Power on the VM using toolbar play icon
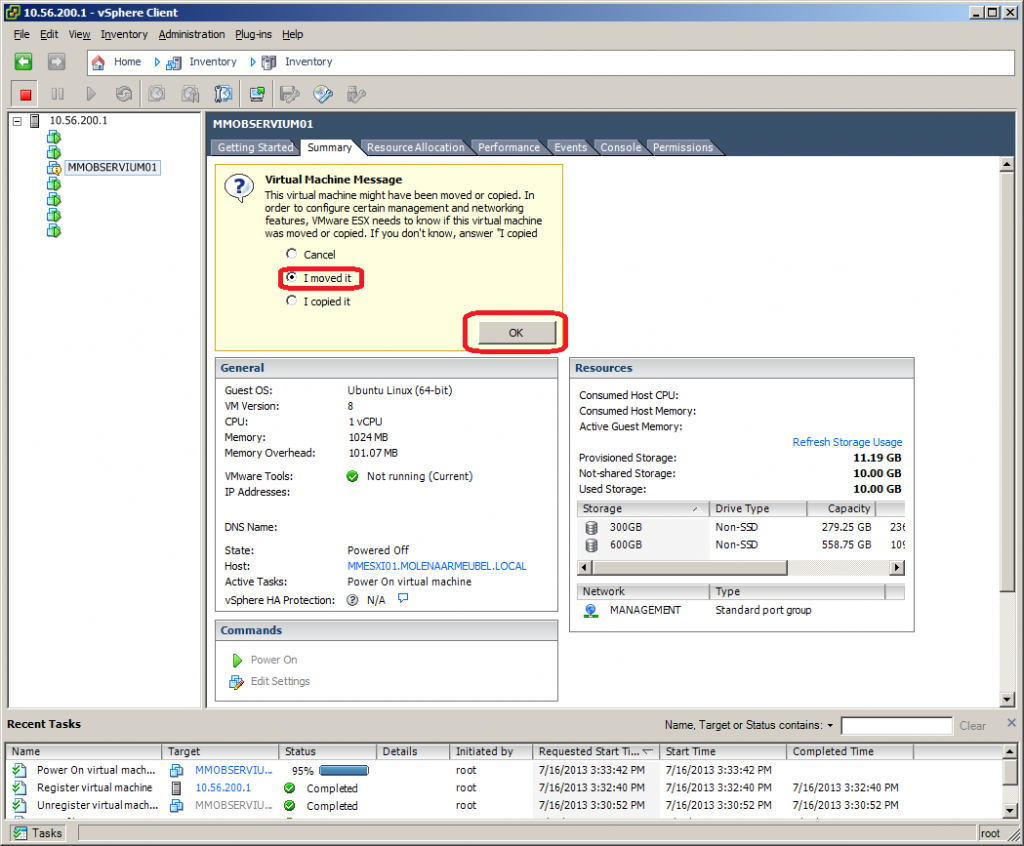 [x=91, y=95]
